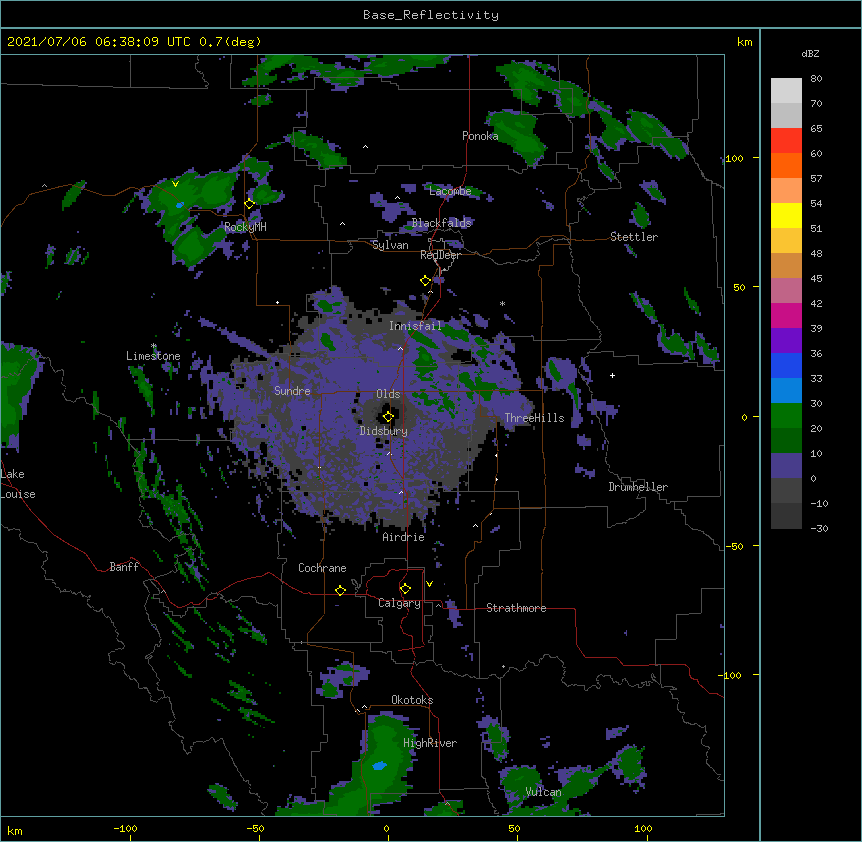Screen dimensions: 862x842
Task: Click the -100 tick on the bottom axis
Action: coord(126,829)
